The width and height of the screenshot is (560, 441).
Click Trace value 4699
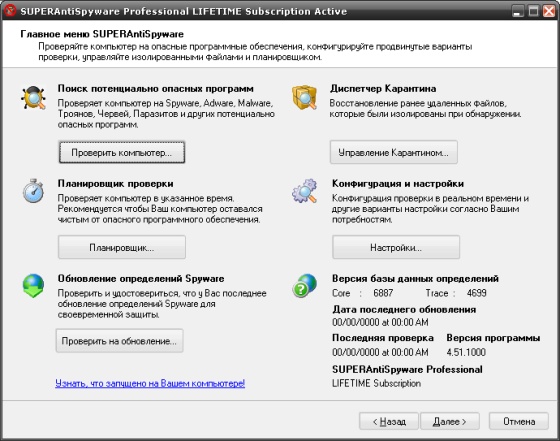[x=476, y=293]
